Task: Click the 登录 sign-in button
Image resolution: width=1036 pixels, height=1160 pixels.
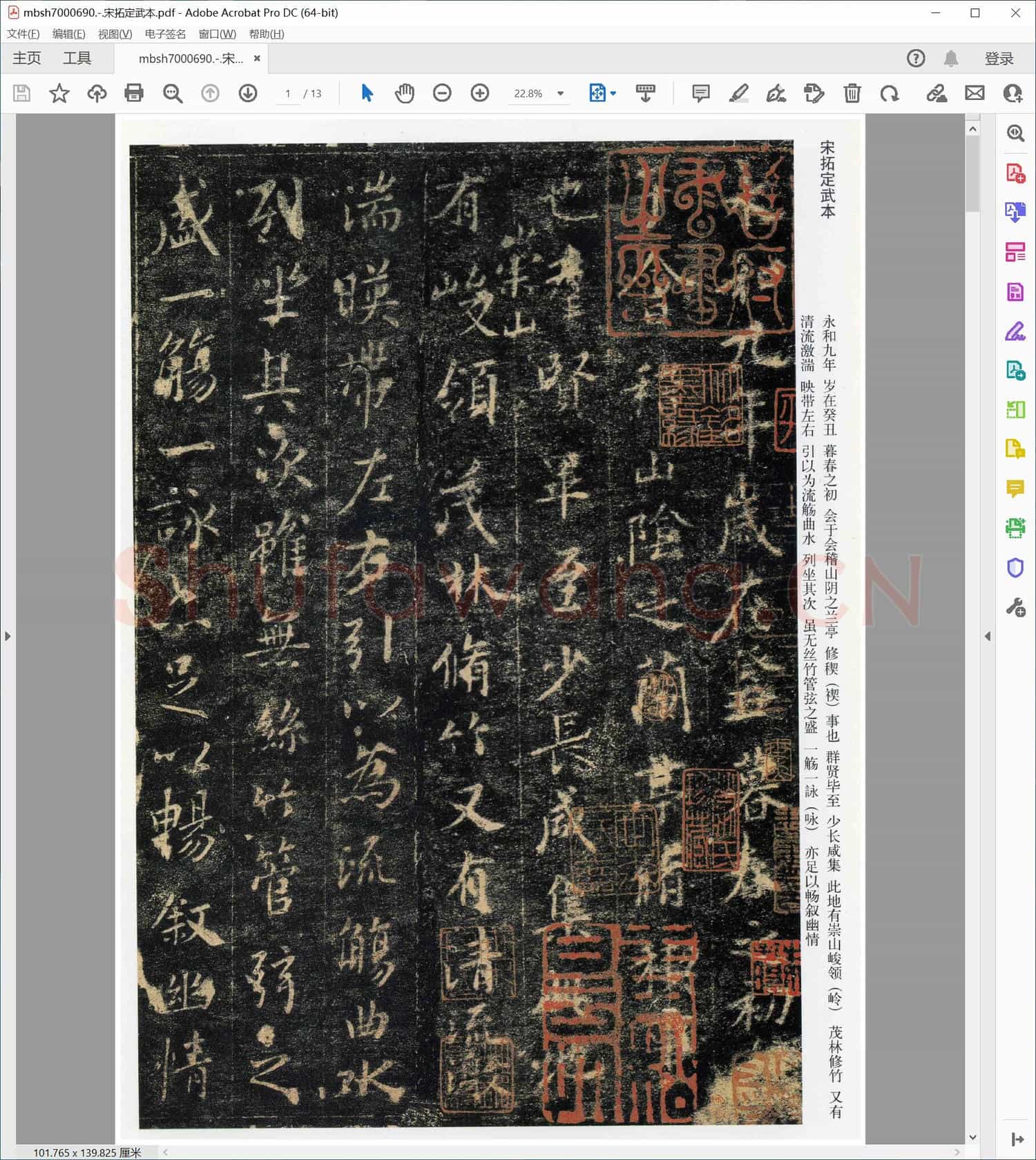Action: (x=999, y=59)
